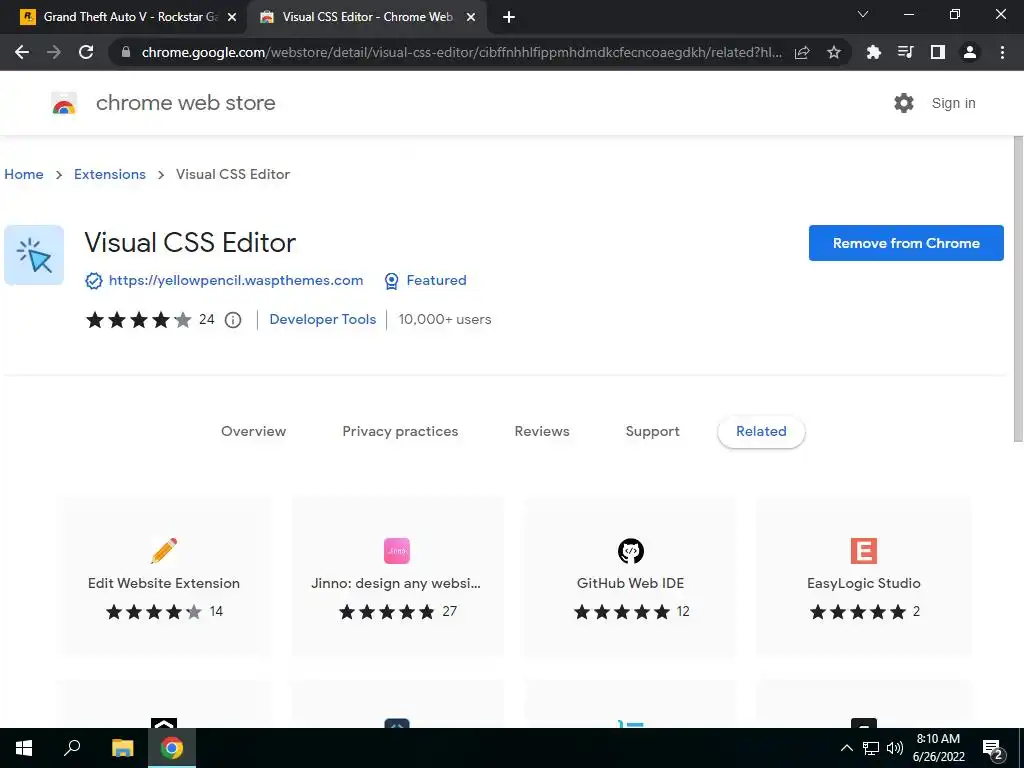Click the rating info icon next to 24

(x=233, y=320)
